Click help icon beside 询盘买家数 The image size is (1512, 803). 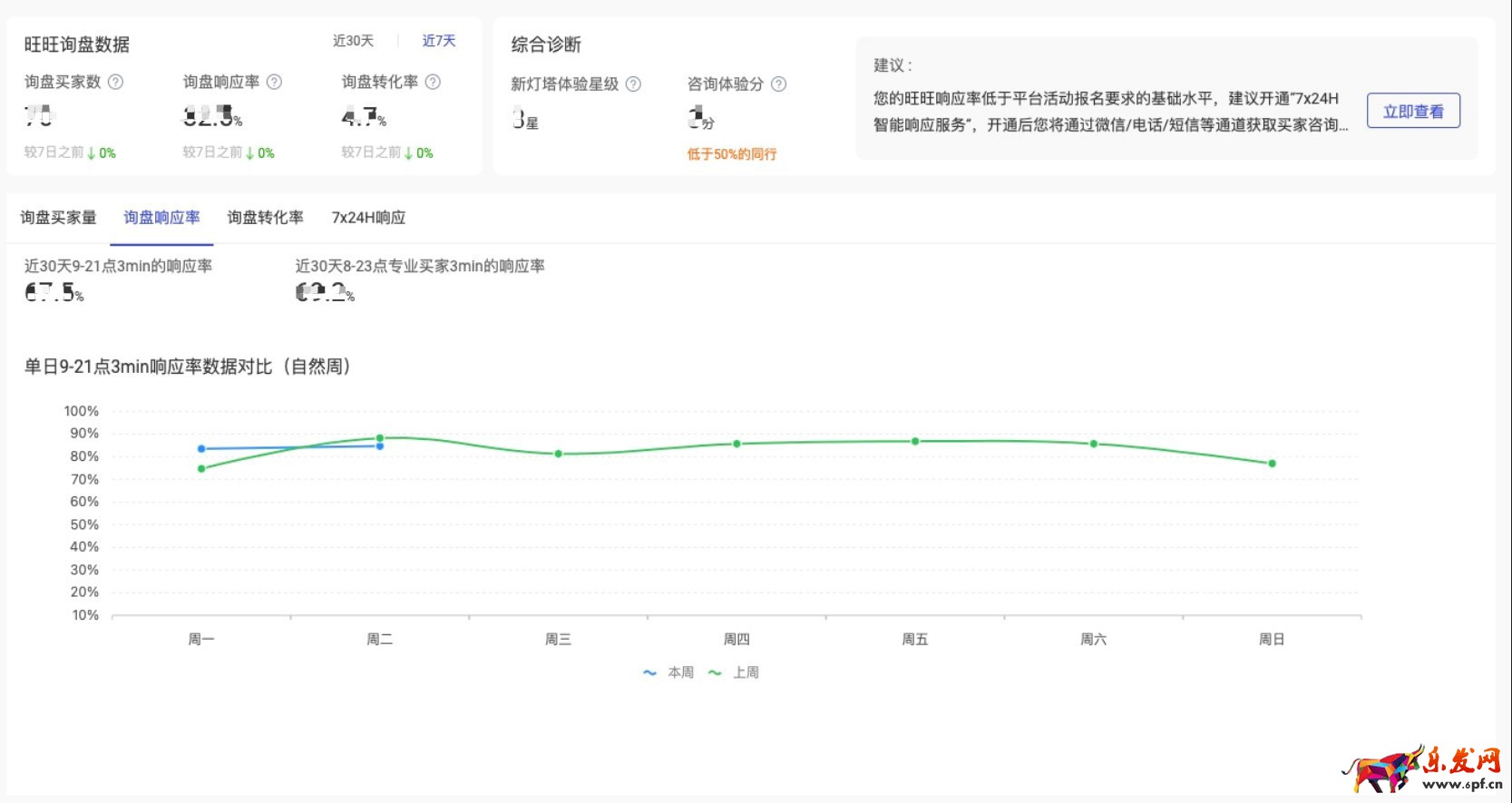116,82
